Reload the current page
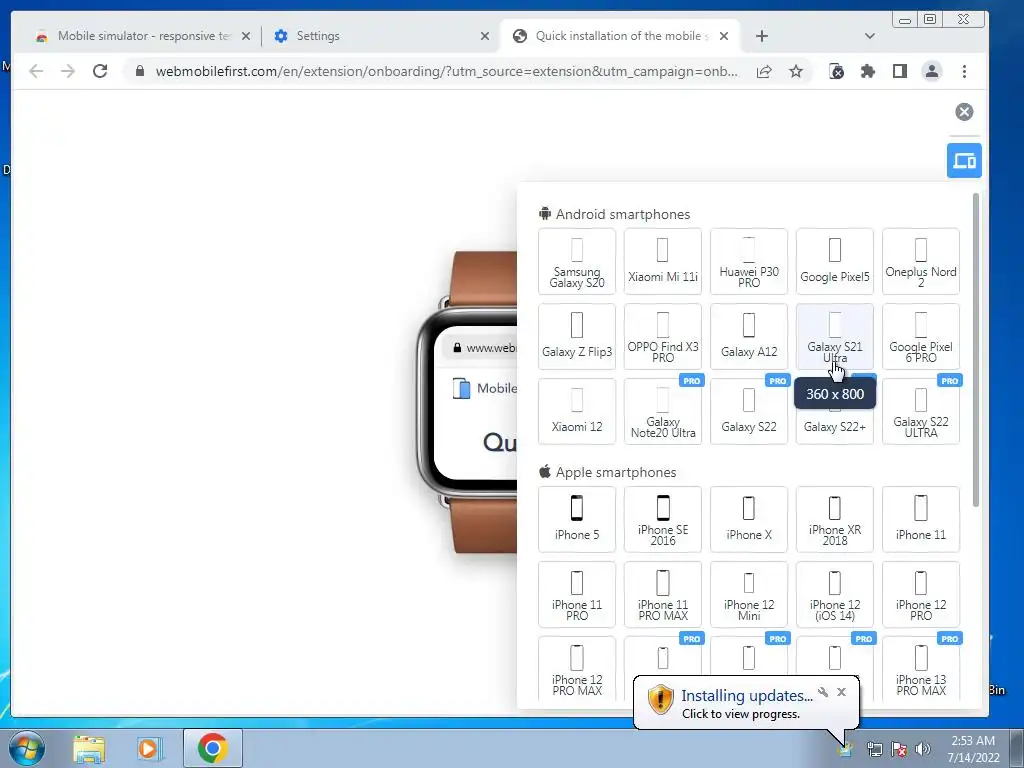Screen dimensions: 1024x768 click(100, 71)
